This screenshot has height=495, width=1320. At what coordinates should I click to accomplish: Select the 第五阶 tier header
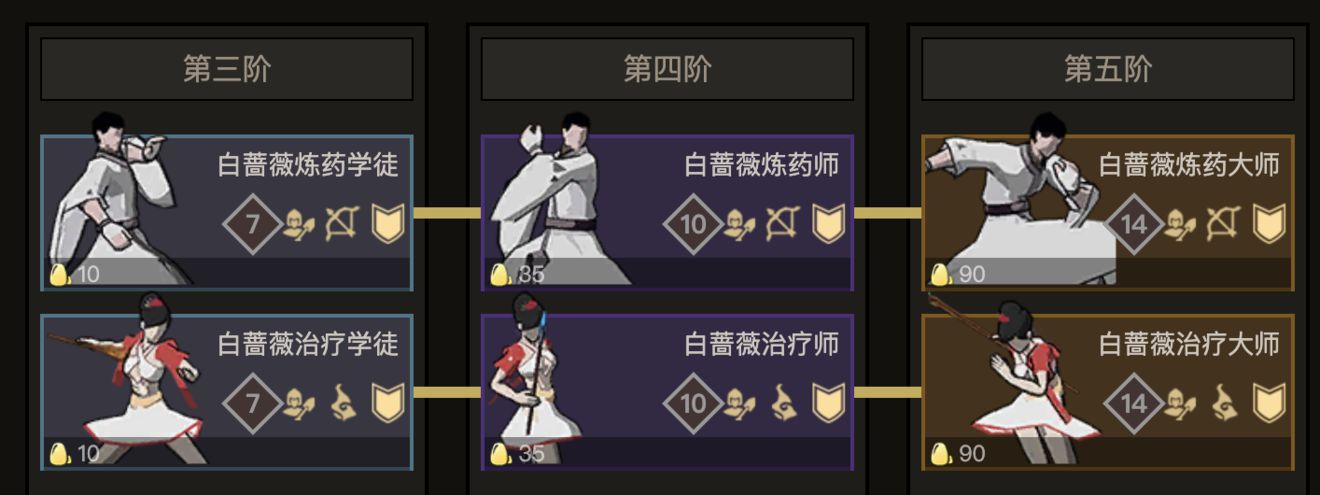point(1108,69)
